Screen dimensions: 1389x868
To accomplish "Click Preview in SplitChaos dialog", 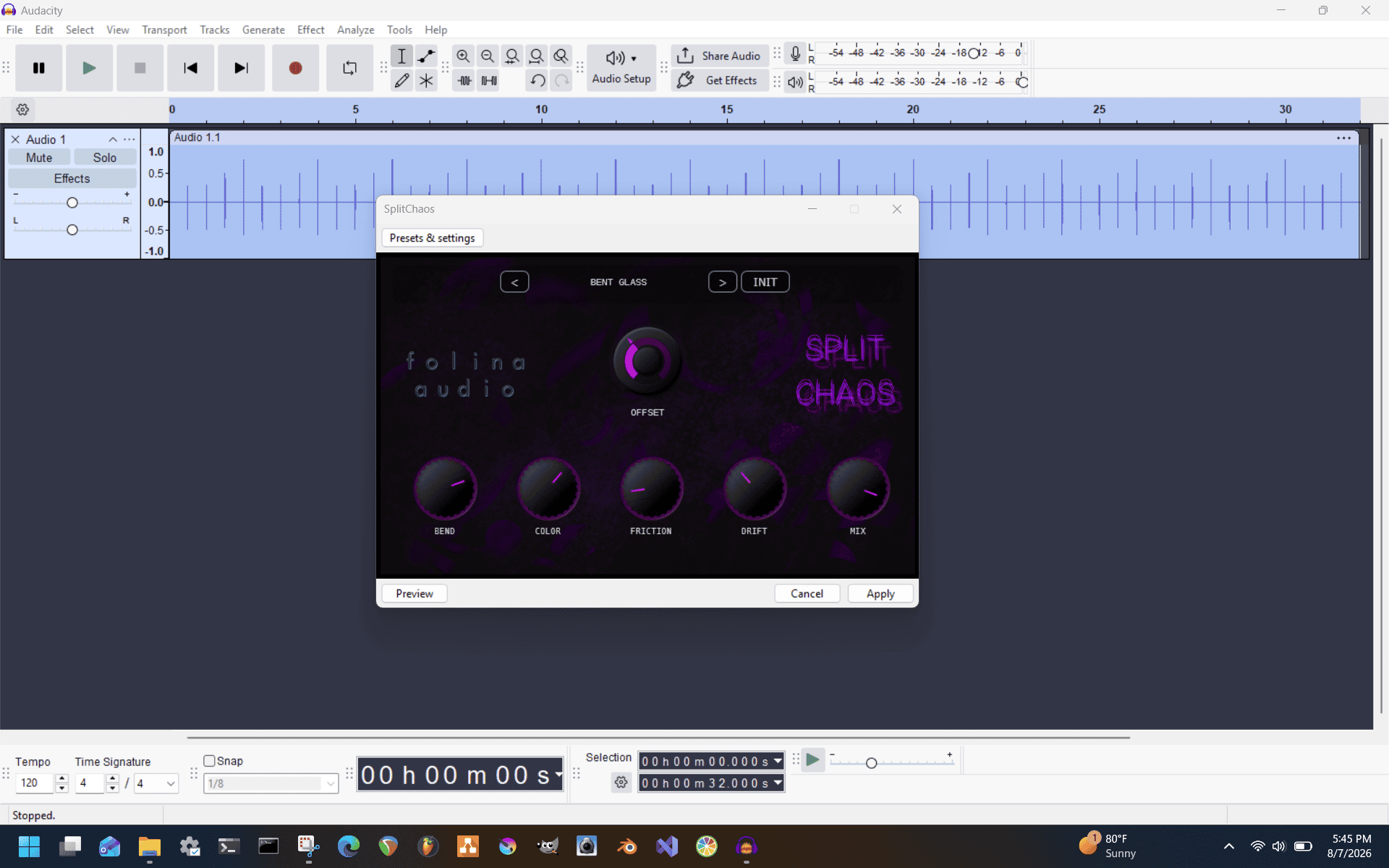I will click(x=415, y=594).
